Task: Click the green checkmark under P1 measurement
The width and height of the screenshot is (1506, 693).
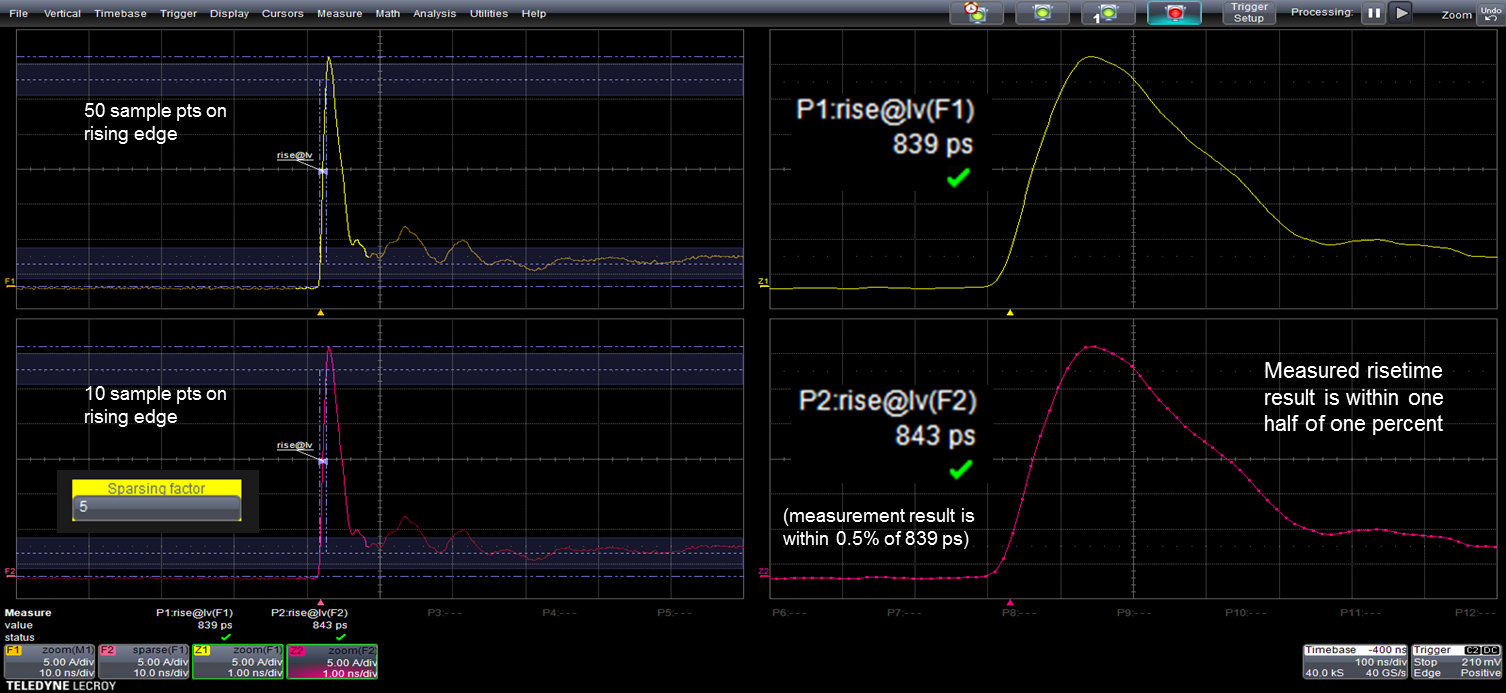Action: [957, 178]
